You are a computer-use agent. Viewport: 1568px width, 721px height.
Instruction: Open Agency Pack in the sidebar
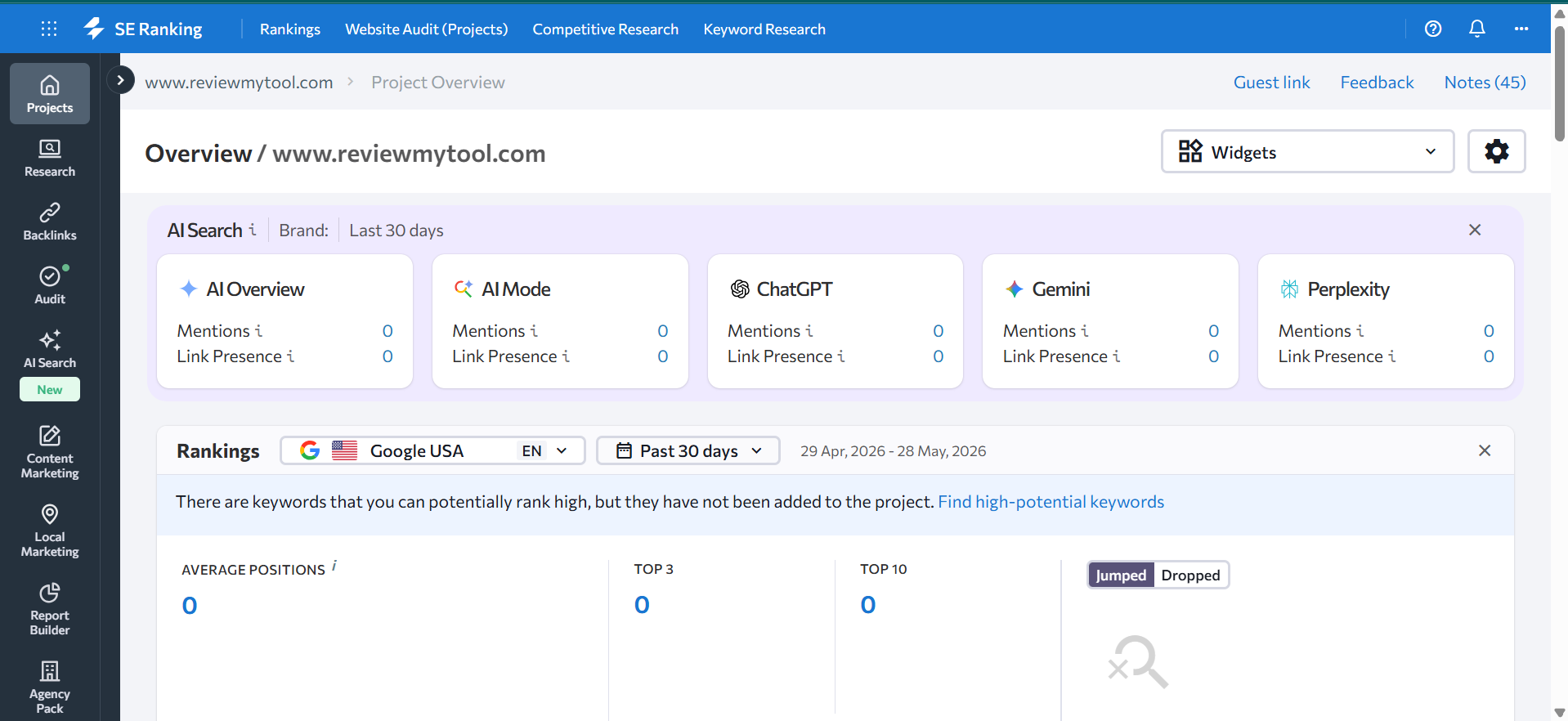click(50, 687)
